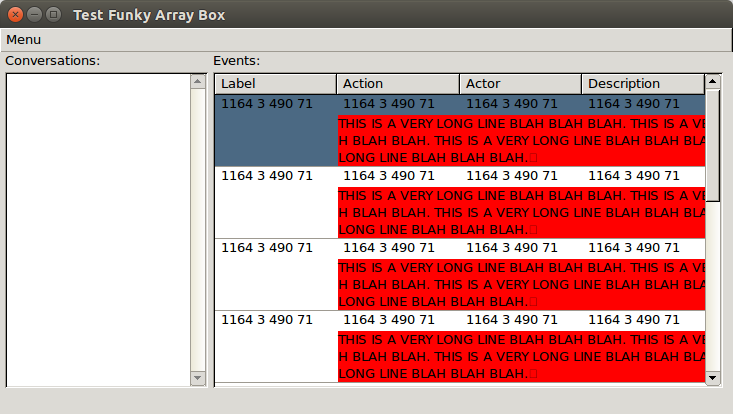Click the Events list scroll-up arrow

(x=713, y=81)
